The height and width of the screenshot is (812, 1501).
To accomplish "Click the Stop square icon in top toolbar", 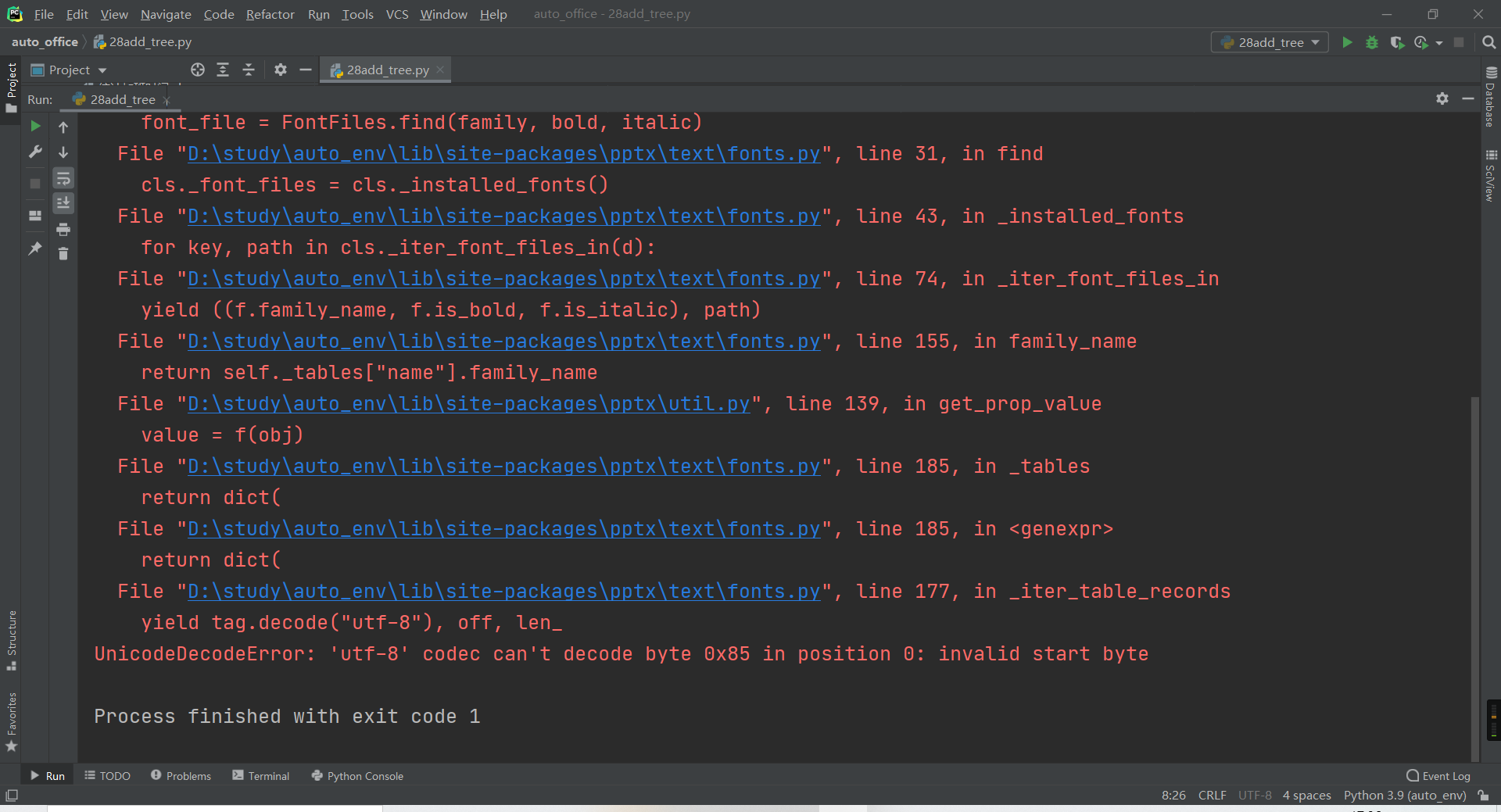I will click(x=1459, y=42).
